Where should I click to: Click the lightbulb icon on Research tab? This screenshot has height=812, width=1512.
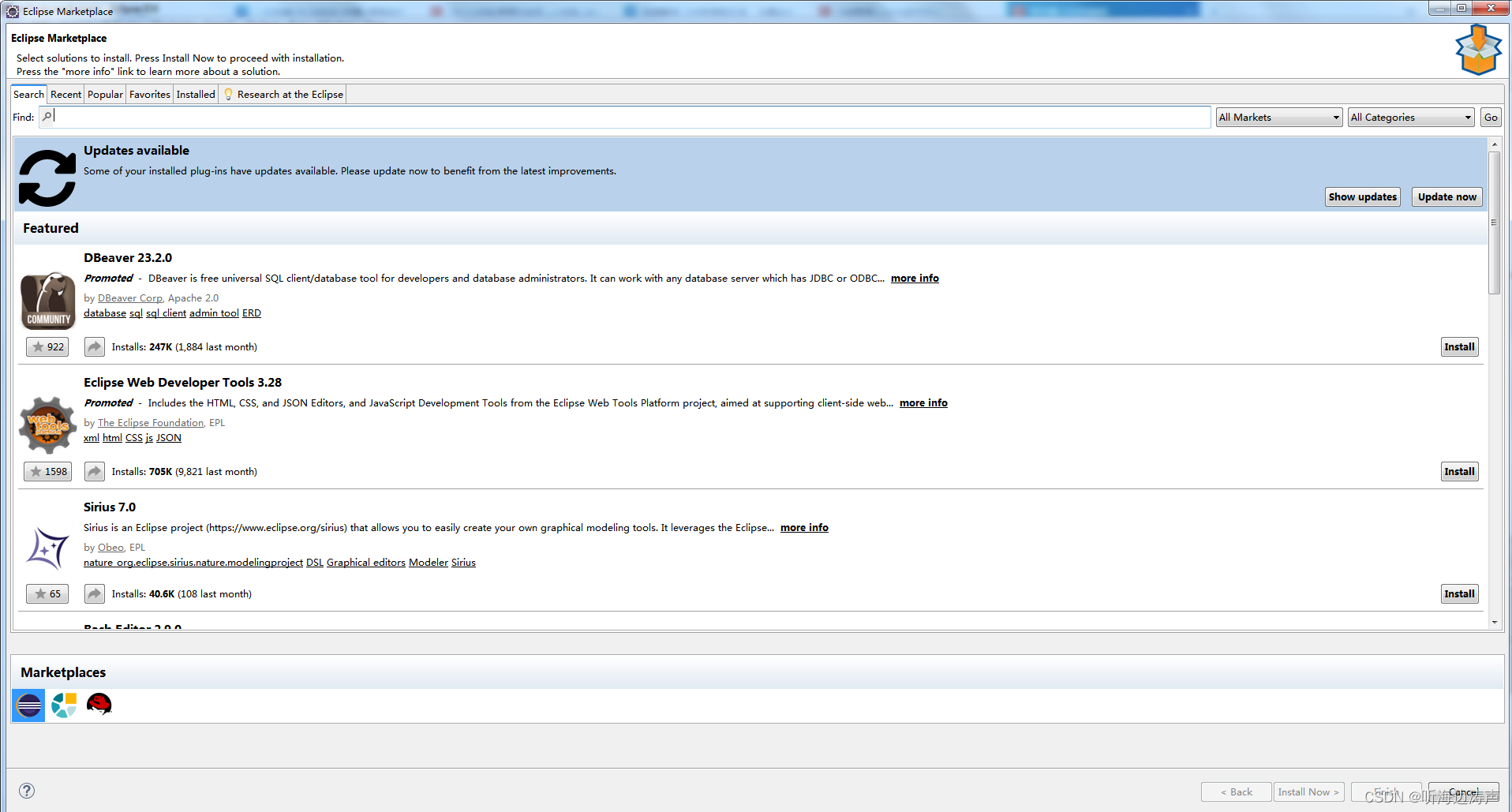point(228,94)
